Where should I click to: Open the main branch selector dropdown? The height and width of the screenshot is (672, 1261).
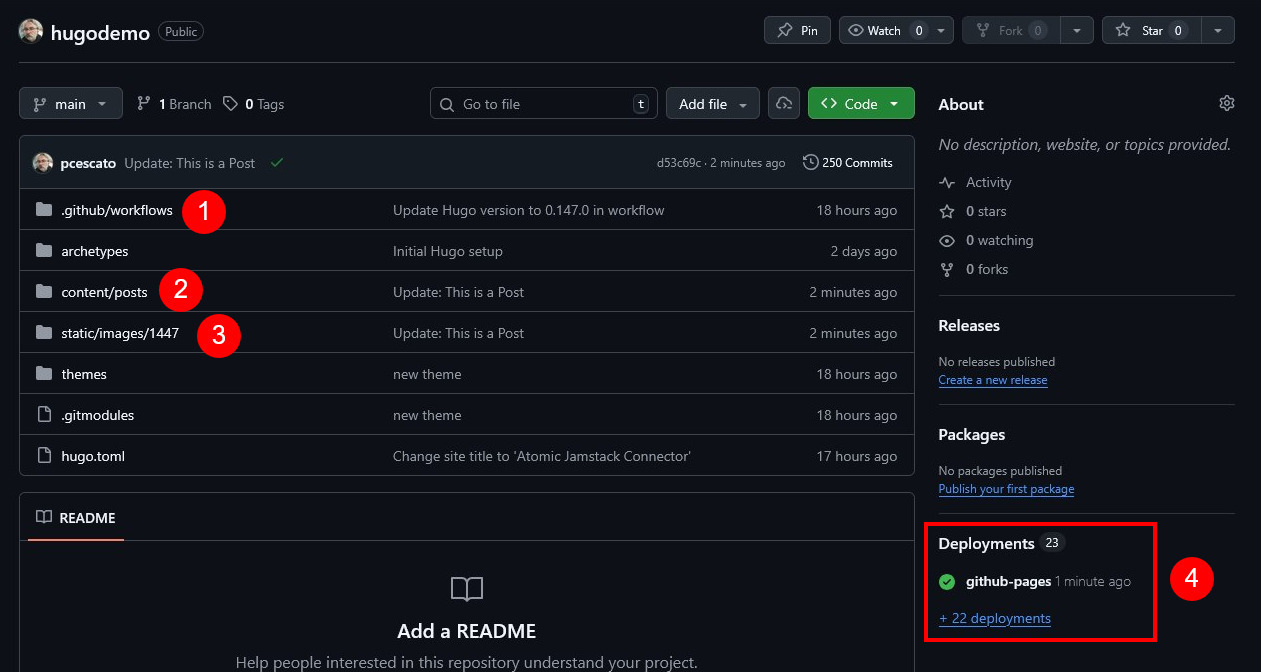pos(71,104)
